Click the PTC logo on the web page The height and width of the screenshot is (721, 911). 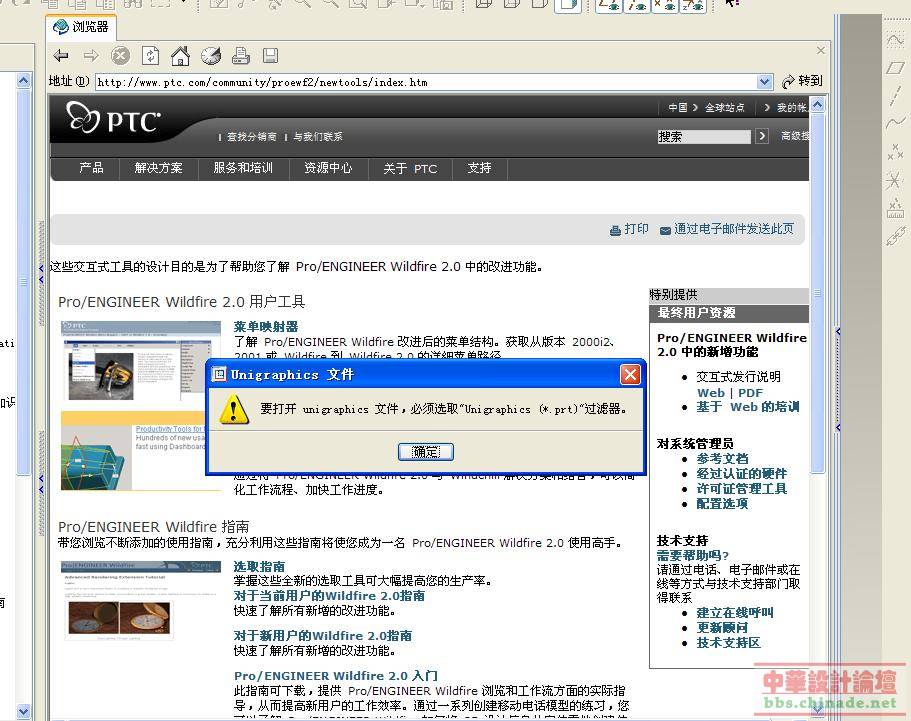tap(113, 118)
